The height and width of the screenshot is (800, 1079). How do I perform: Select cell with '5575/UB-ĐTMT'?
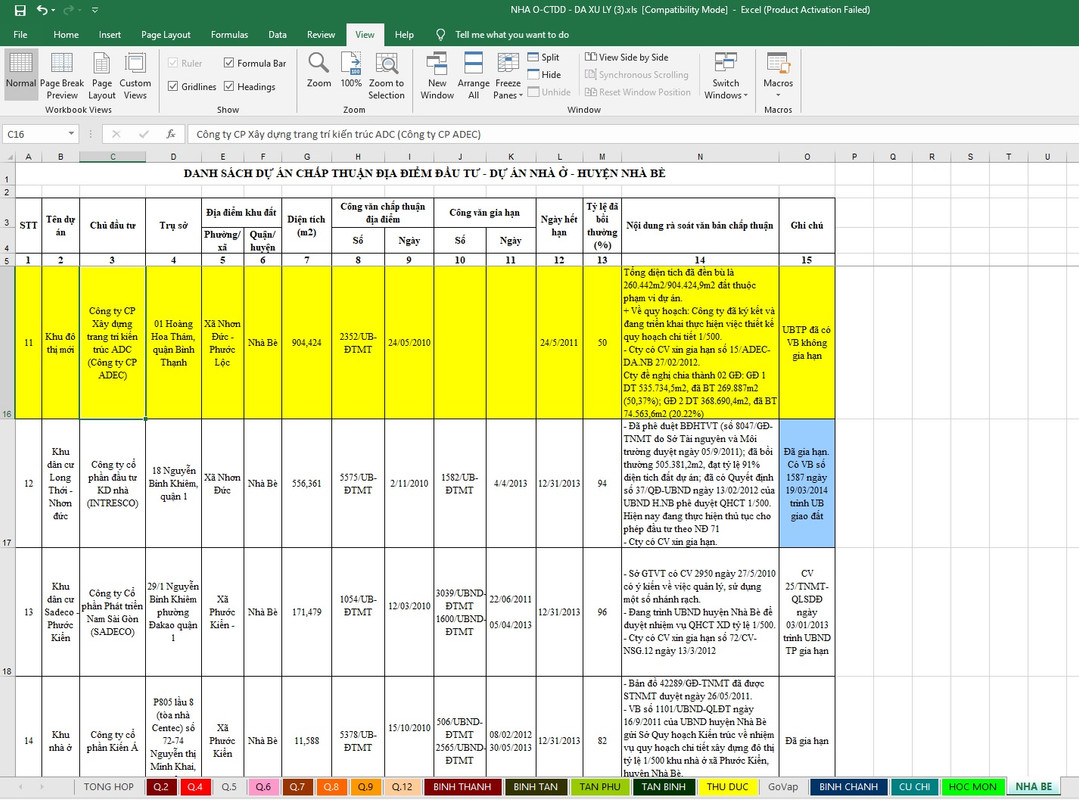[358, 484]
